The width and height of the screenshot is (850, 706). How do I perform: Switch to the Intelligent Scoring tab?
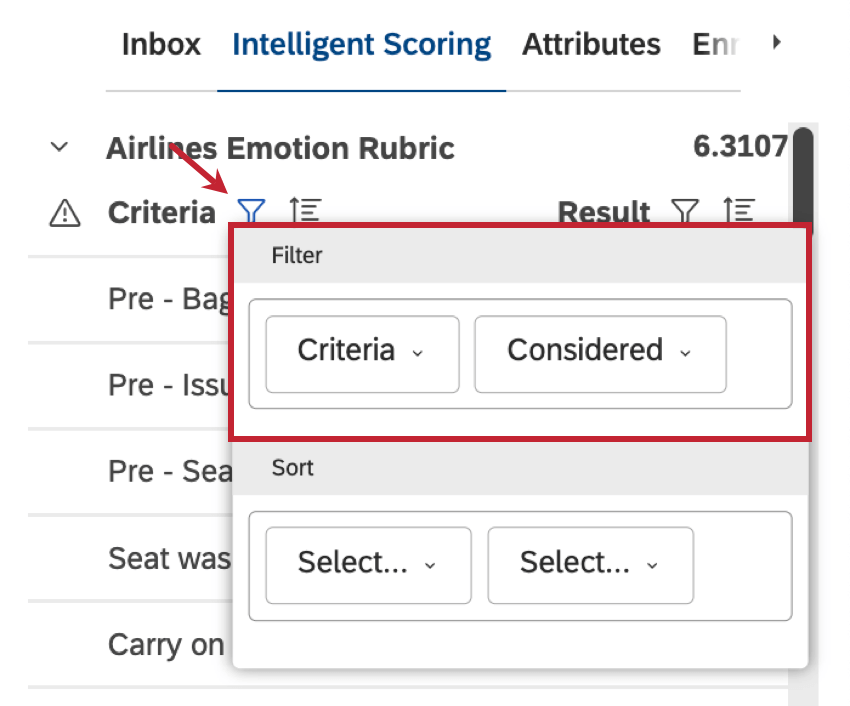(x=361, y=45)
